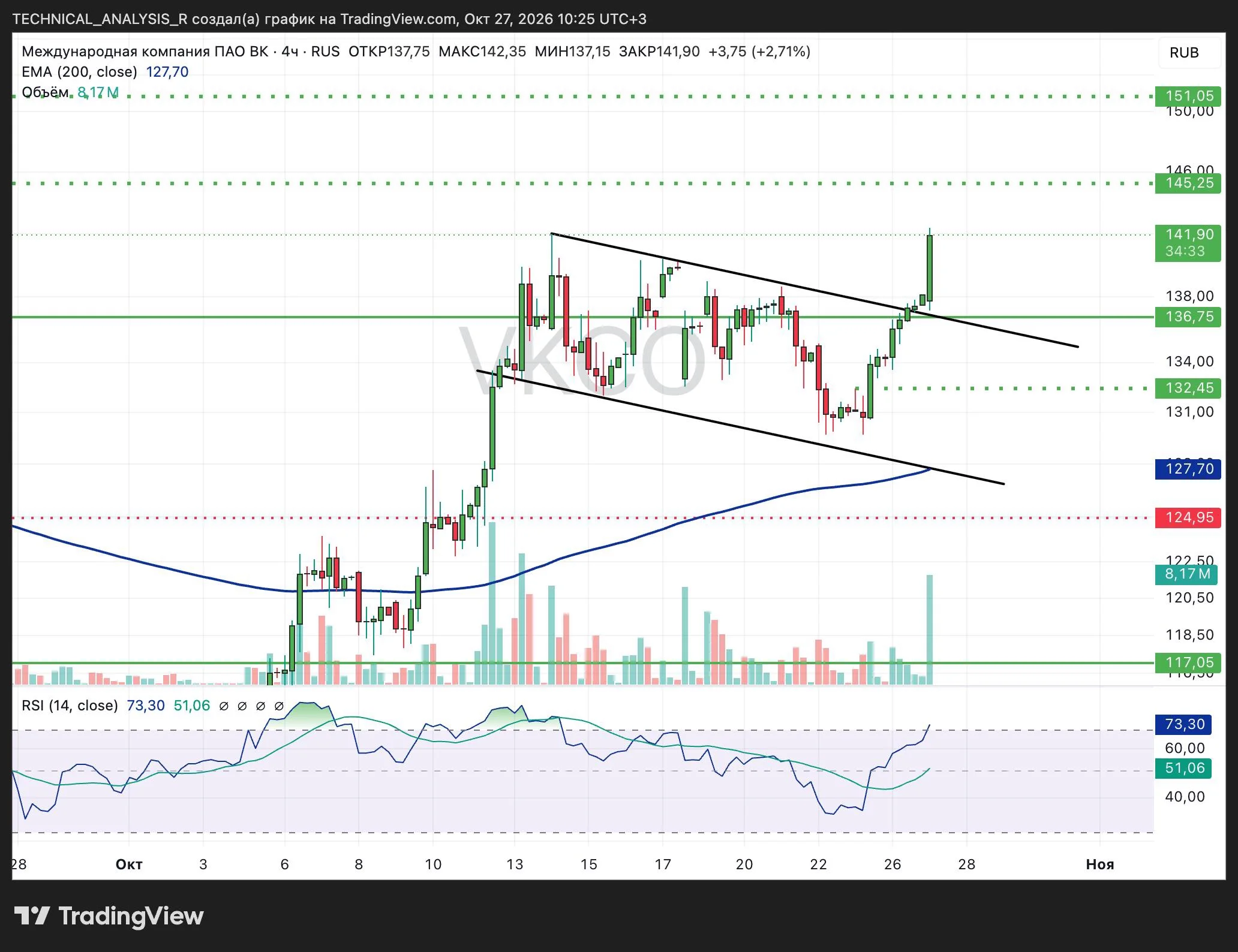Click the ОТКР137,75 open value
The image size is (1238, 952).
coord(389,52)
